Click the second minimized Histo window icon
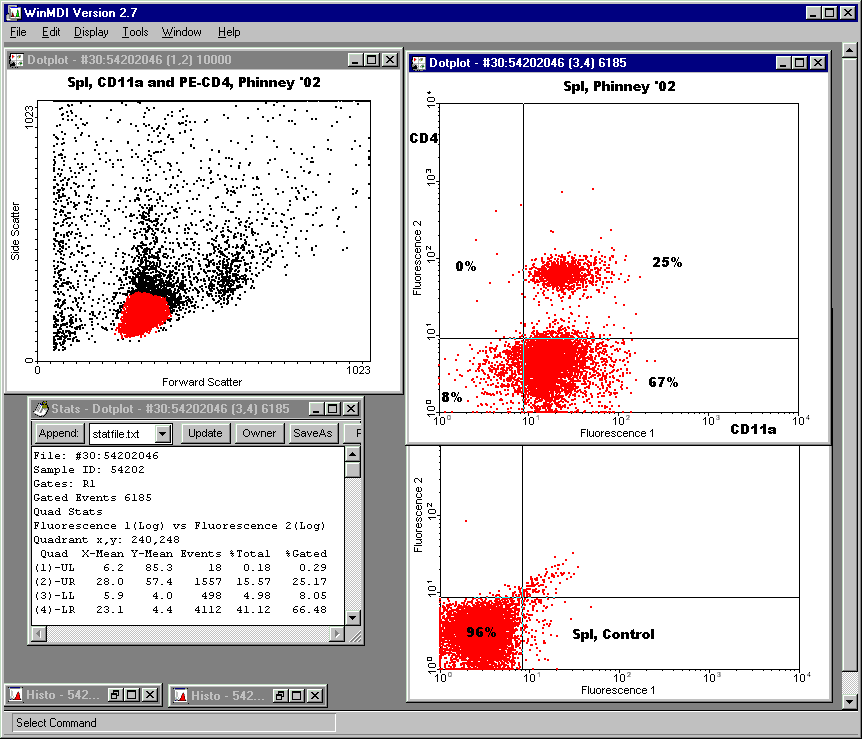The image size is (862, 739). tap(181, 695)
